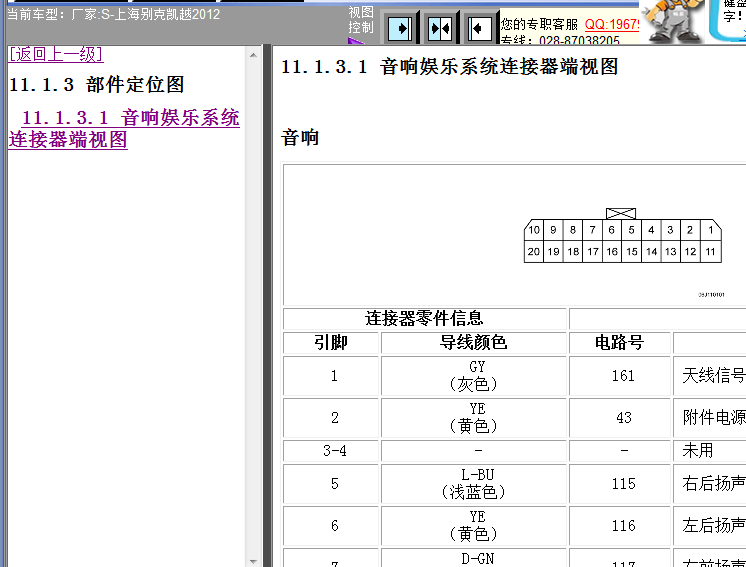Click the expand-right view control icon

click(400, 29)
